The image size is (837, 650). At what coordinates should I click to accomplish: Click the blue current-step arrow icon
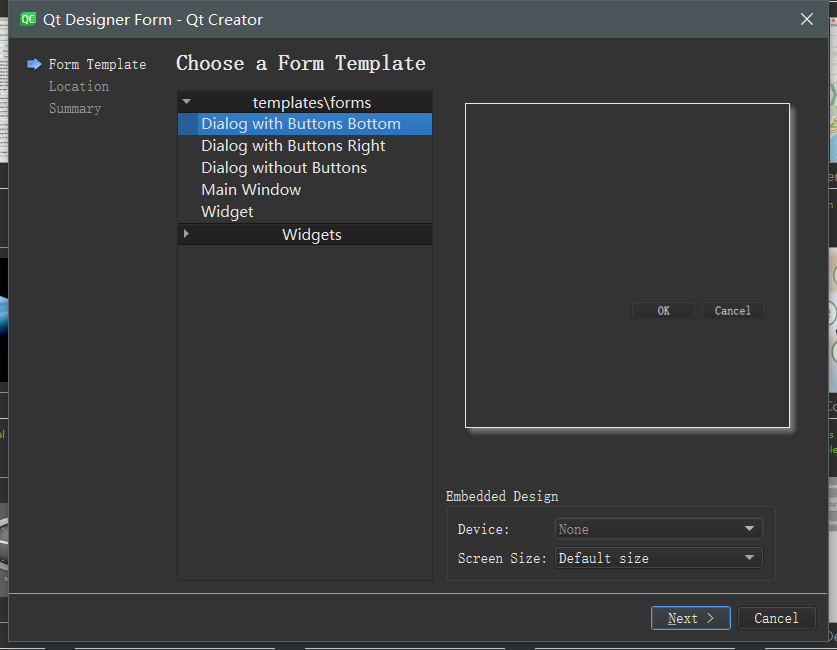[34, 64]
